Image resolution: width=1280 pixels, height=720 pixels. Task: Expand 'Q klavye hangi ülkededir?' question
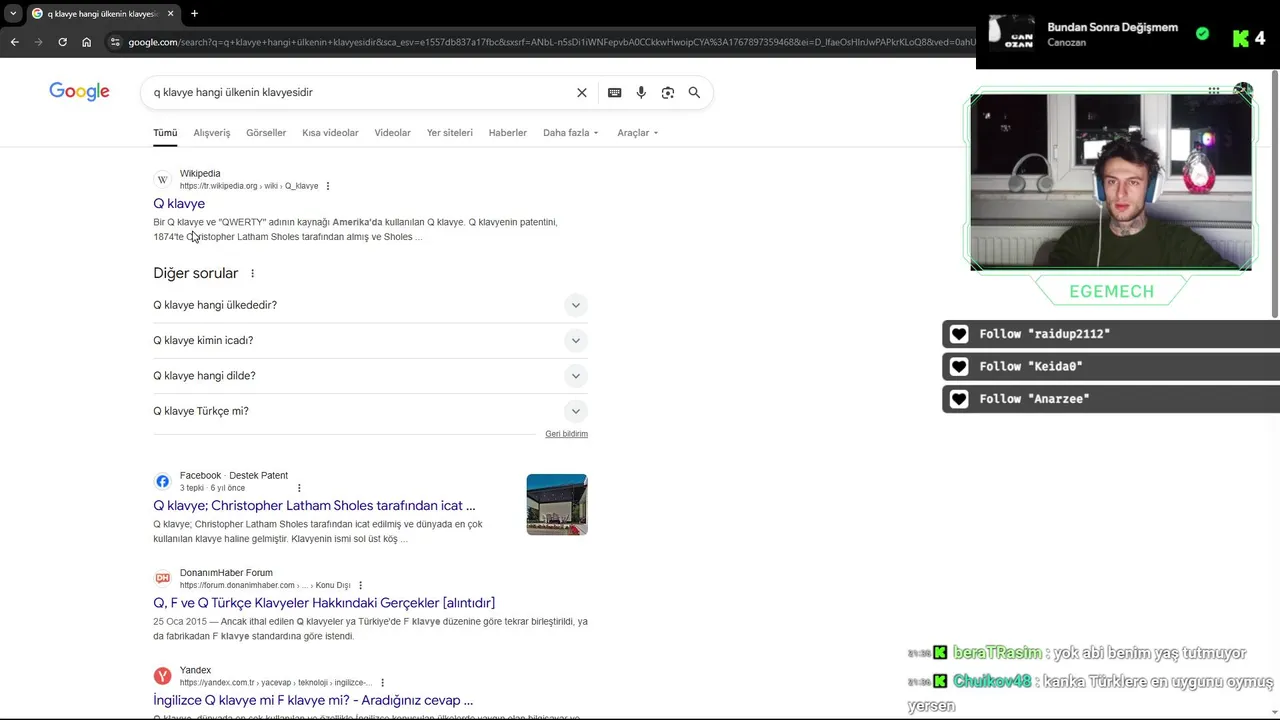tap(370, 305)
